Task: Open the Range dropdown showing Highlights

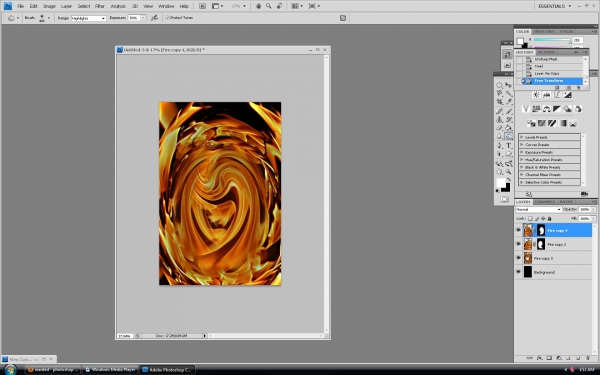Action: 88,18
